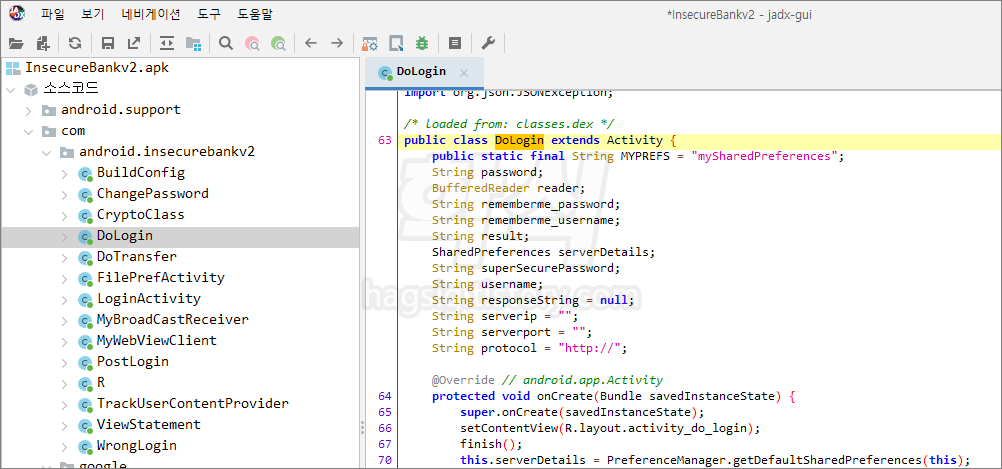Screen dimensions: 1002x469
Task: Open the 파일 menu
Action: (x=52, y=14)
